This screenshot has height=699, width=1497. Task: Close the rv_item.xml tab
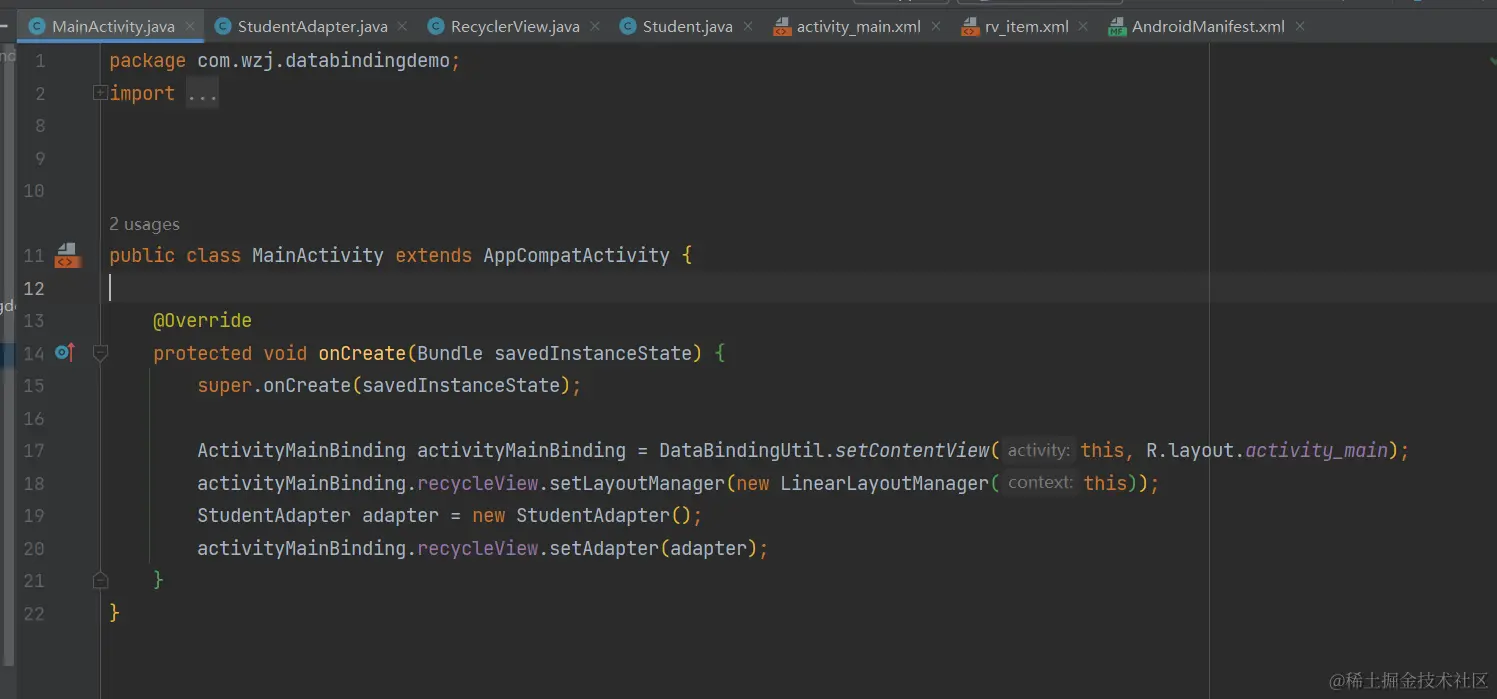[1084, 27]
